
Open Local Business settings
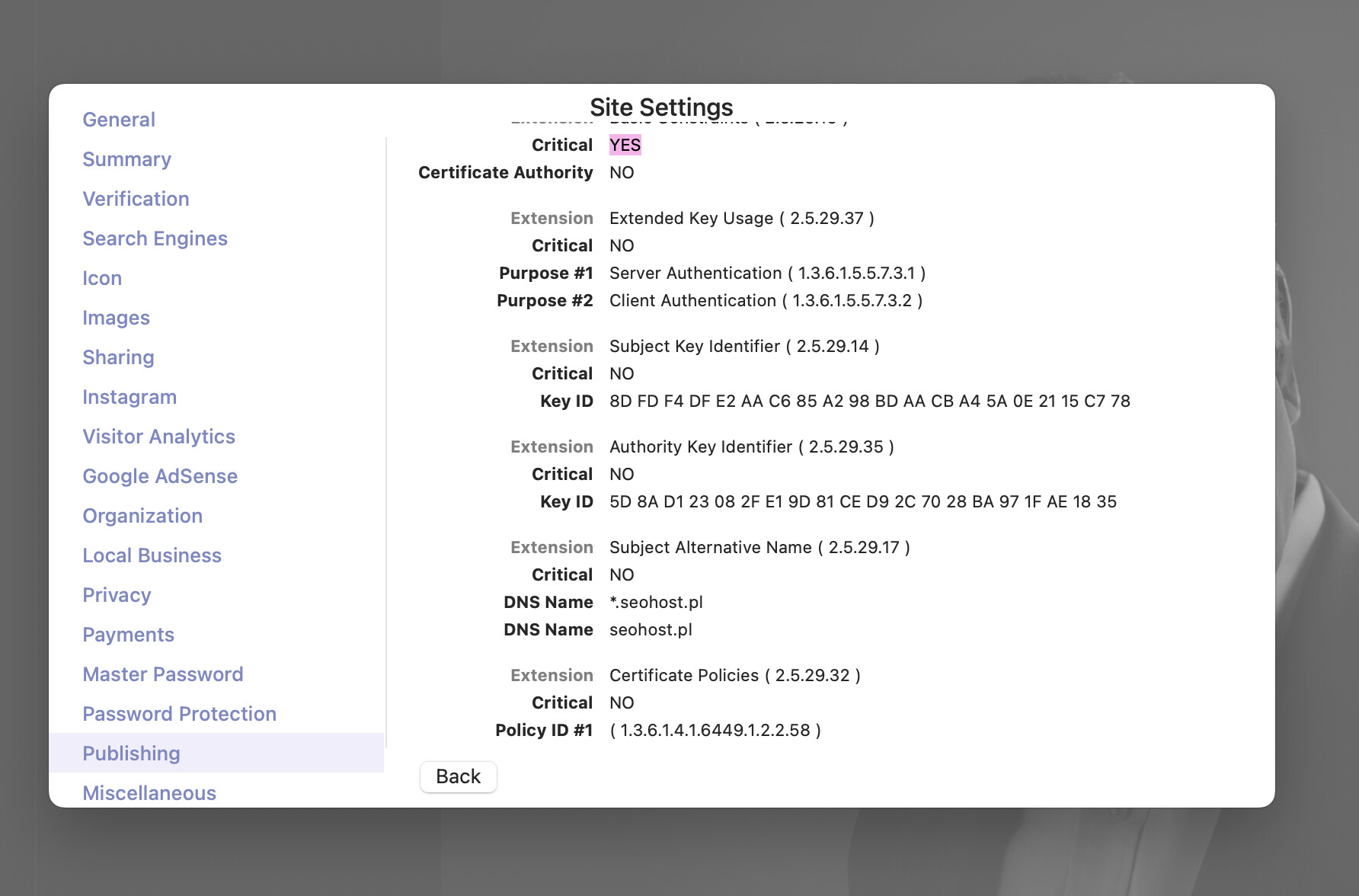point(152,555)
